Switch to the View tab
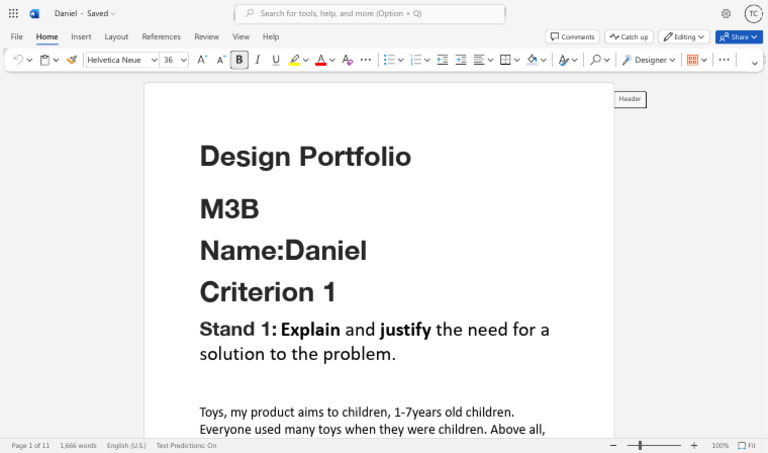This screenshot has height=453, width=768. [240, 37]
